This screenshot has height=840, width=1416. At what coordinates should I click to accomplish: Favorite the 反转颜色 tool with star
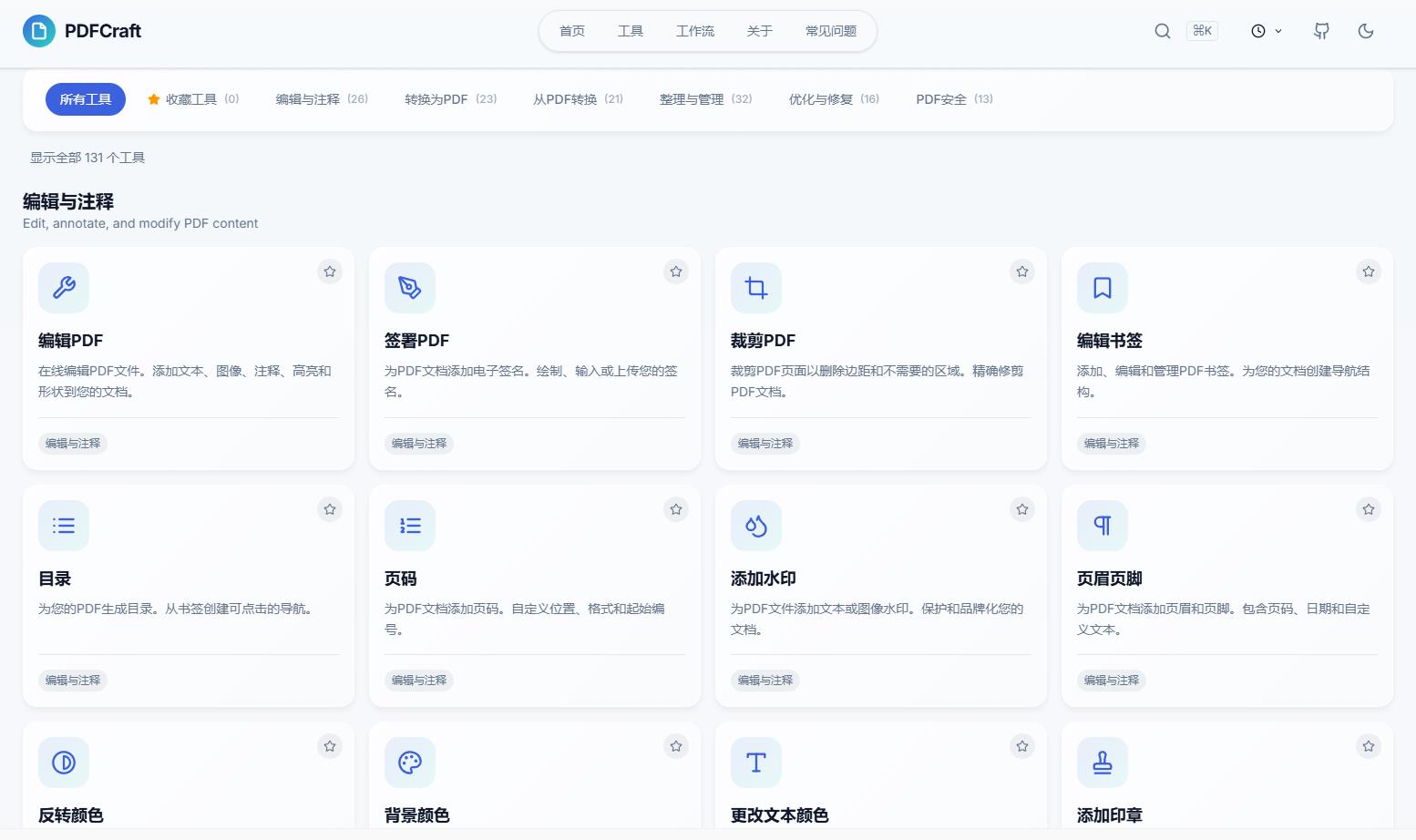point(330,746)
